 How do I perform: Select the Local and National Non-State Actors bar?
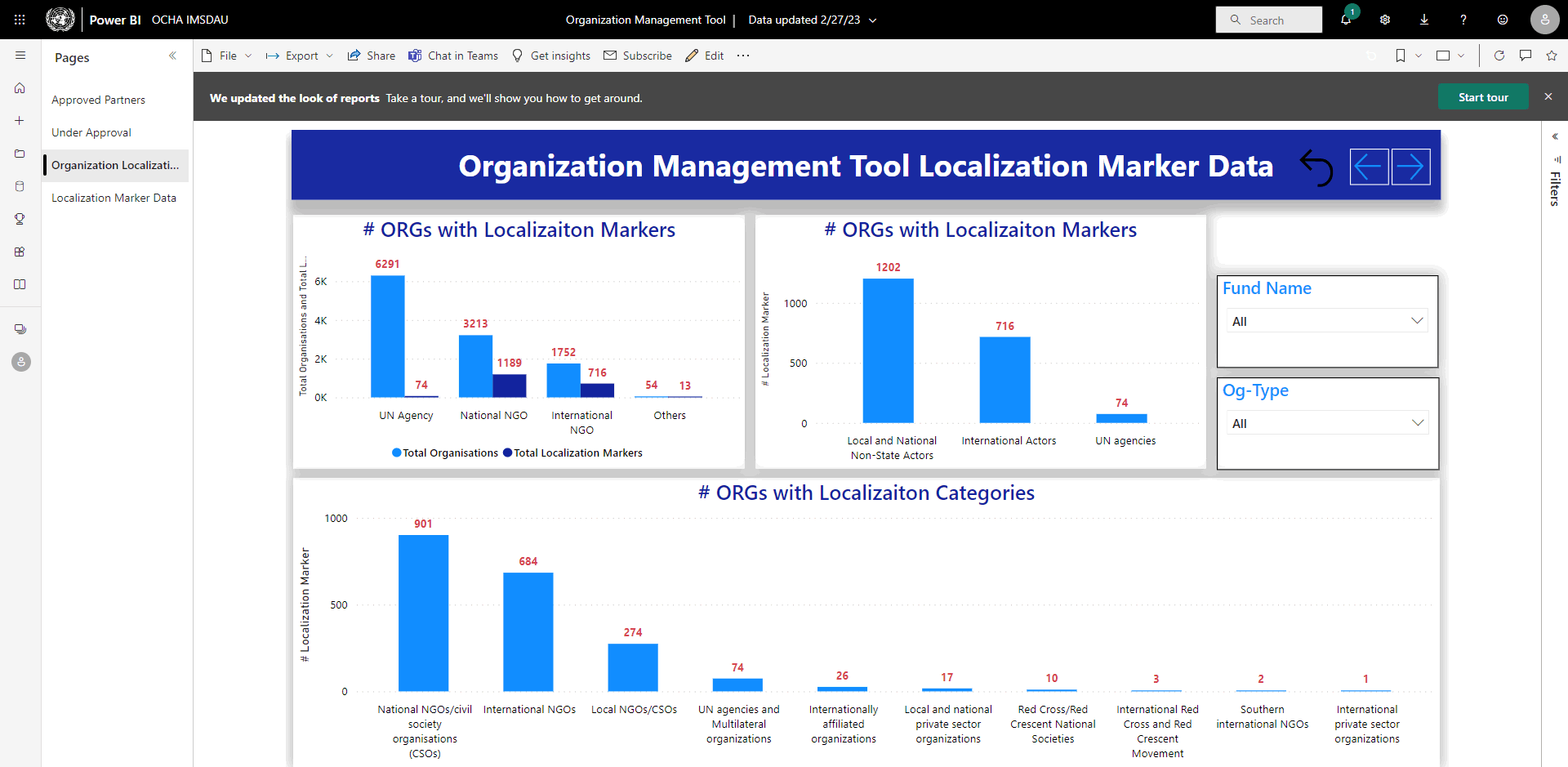click(889, 350)
